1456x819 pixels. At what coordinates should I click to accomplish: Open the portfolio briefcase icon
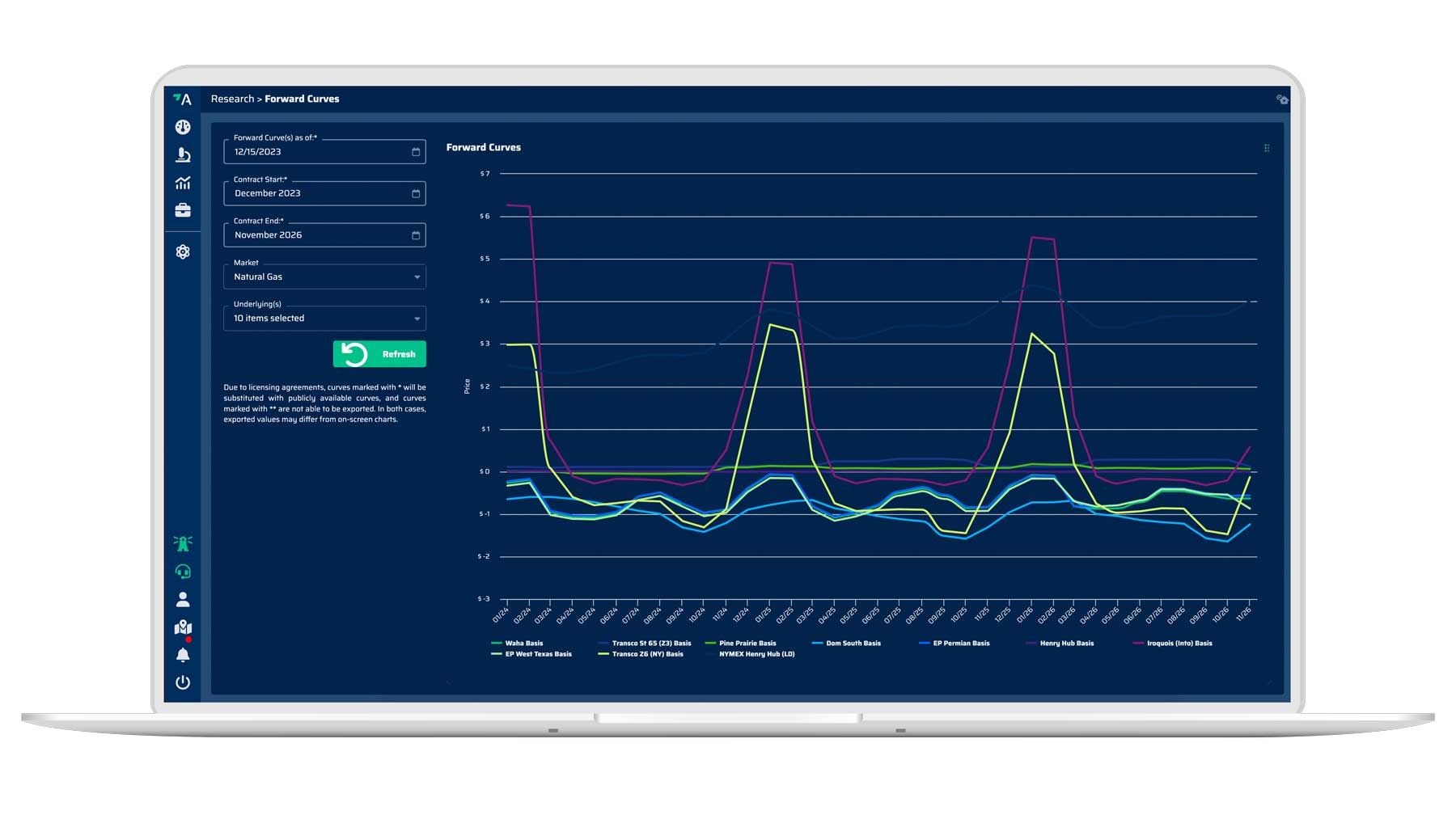(183, 210)
